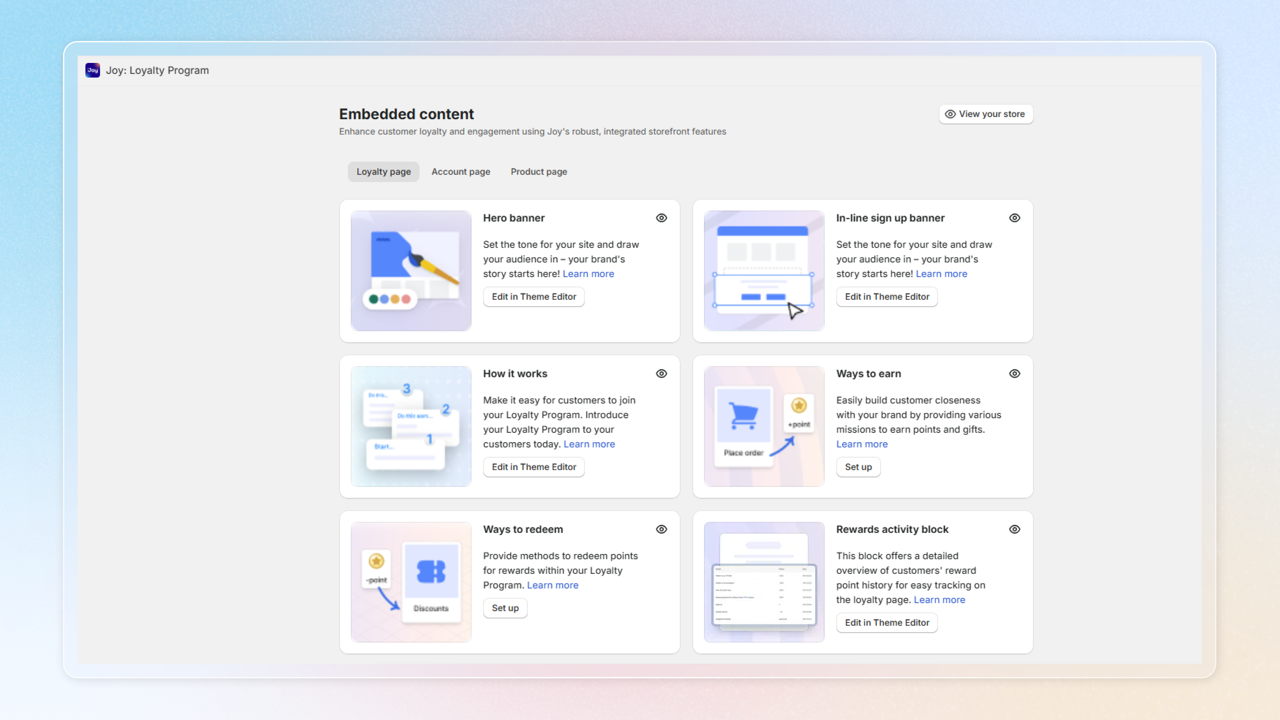1280x720 pixels.
Task: Click the Ways to earn card title
Action: pyautogui.click(x=868, y=374)
